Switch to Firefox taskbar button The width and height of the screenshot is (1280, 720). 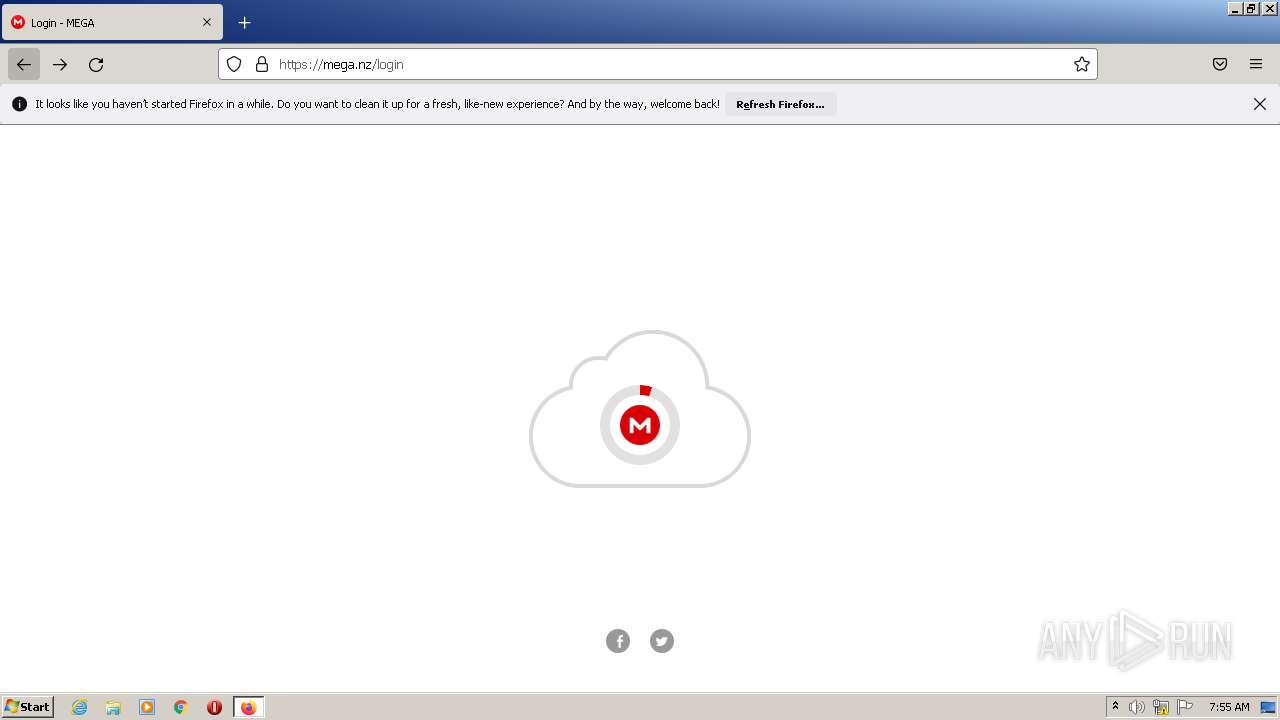[x=248, y=707]
